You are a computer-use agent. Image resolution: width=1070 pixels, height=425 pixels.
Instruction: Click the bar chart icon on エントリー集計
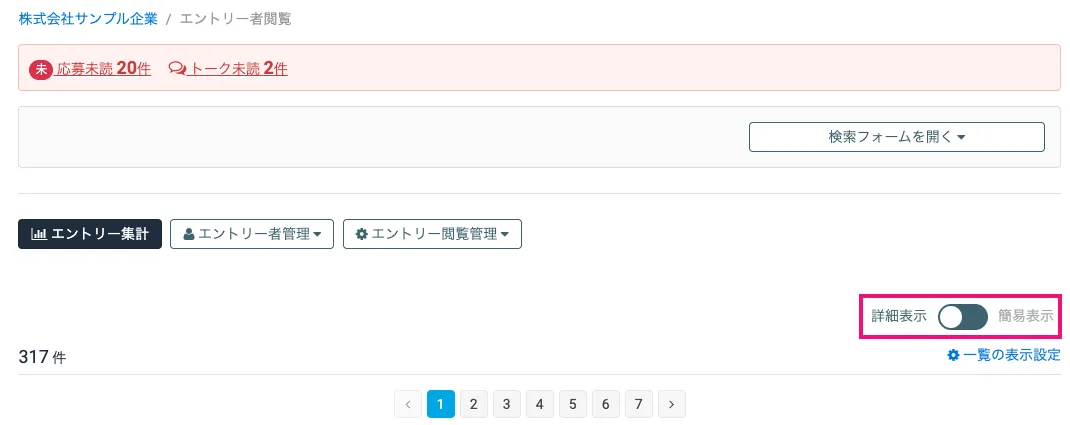tap(39, 234)
